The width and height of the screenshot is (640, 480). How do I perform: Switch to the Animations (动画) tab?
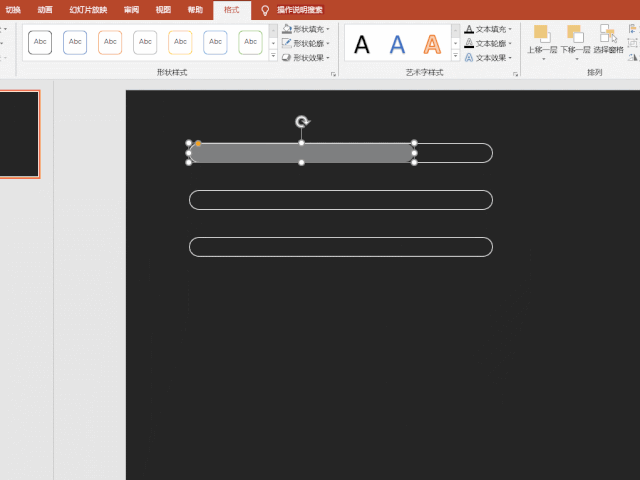pyautogui.click(x=45, y=9)
